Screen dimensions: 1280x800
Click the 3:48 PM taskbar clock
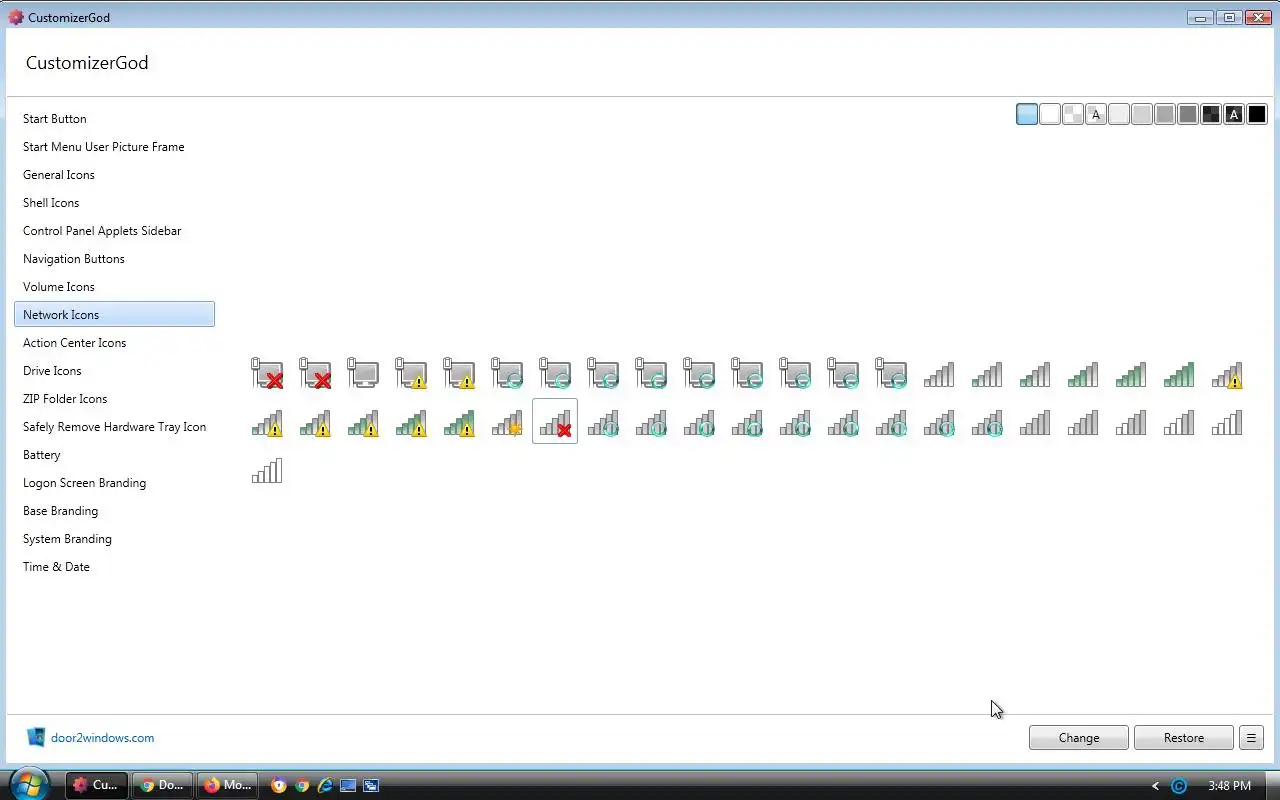[x=1229, y=786]
